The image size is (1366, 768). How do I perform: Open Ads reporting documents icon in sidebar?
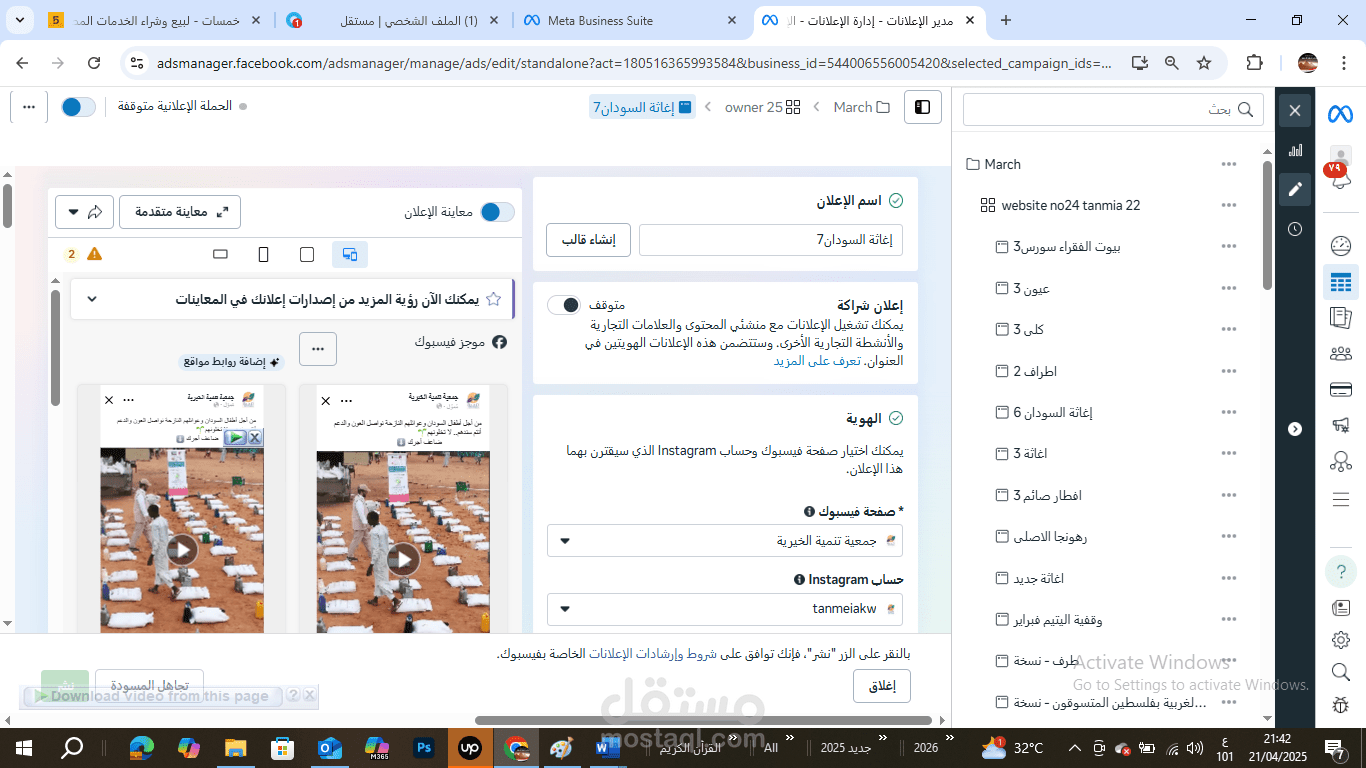tap(1341, 318)
